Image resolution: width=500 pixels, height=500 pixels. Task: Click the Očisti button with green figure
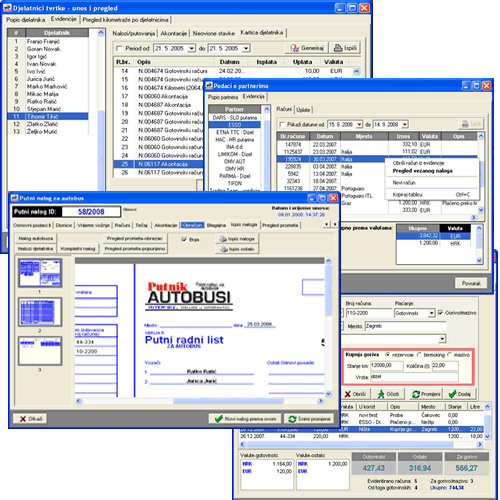click(x=389, y=394)
